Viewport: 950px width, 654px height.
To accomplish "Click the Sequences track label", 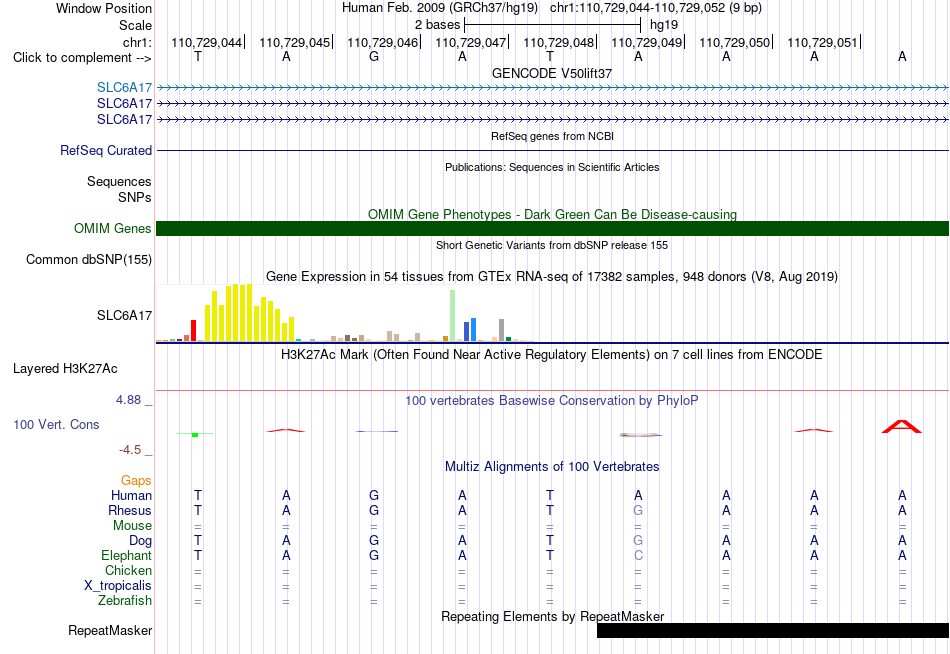I will 119,181.
